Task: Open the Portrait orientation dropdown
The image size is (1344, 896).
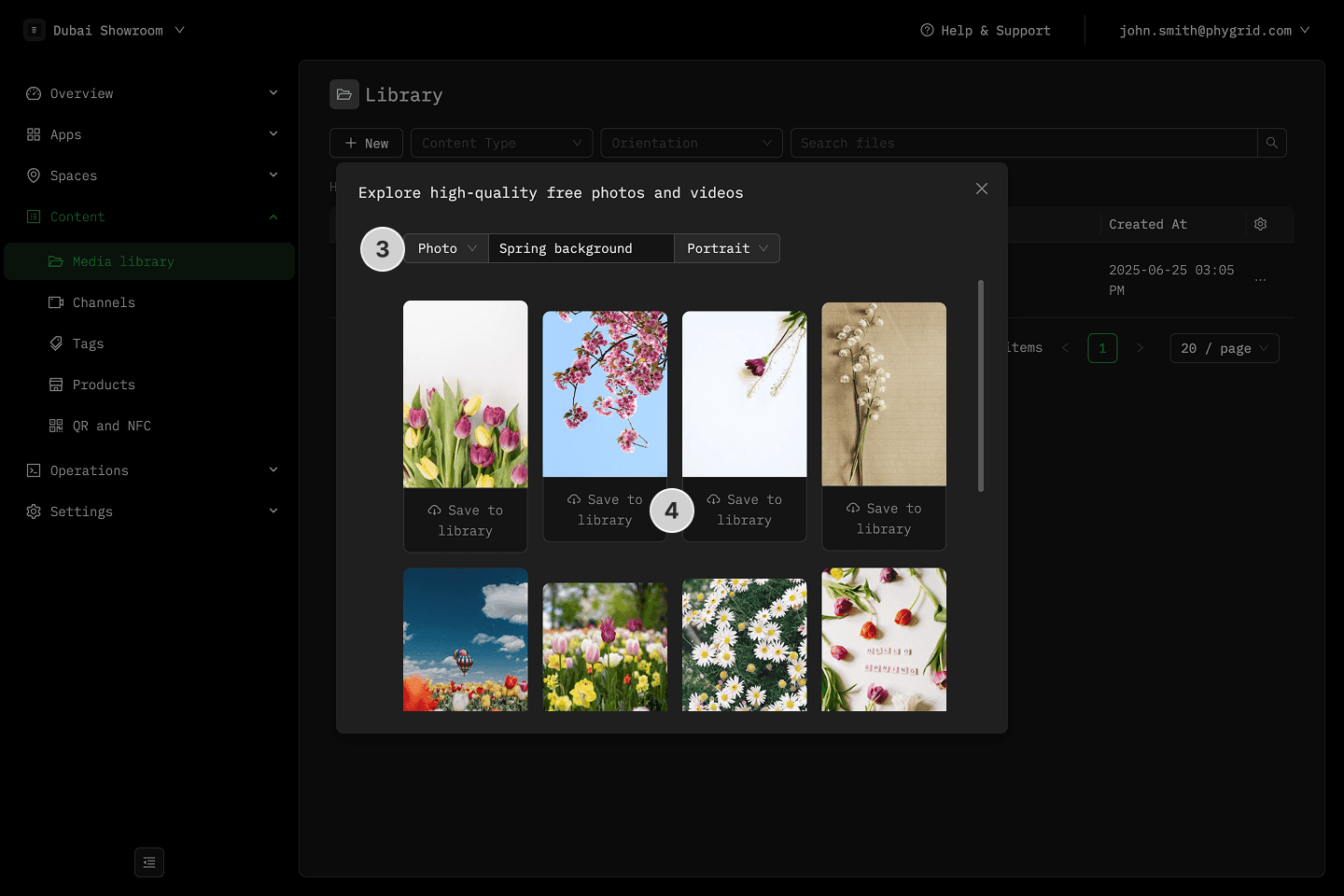Action: [x=727, y=248]
